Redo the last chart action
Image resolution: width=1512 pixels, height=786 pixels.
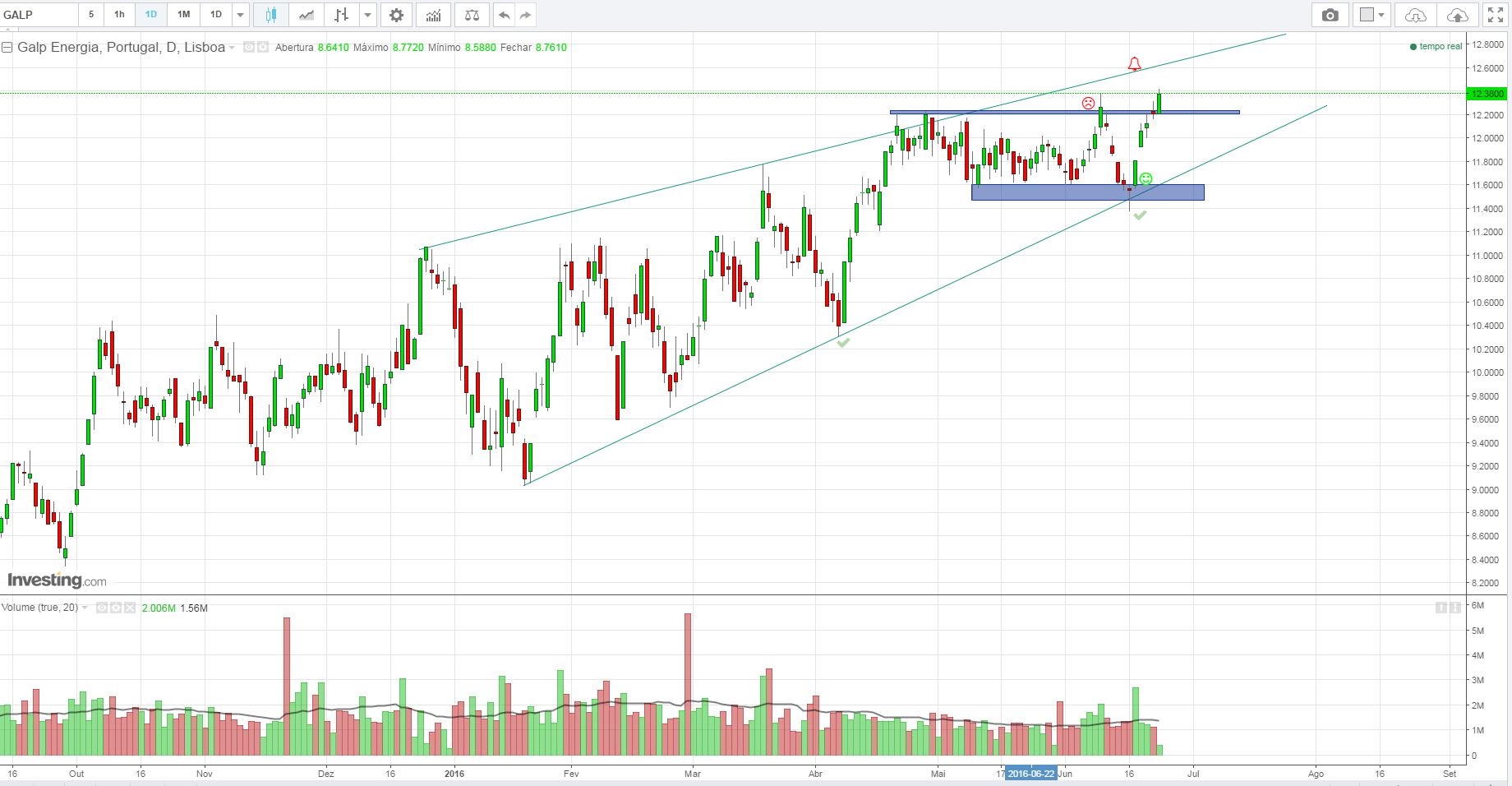click(x=526, y=15)
